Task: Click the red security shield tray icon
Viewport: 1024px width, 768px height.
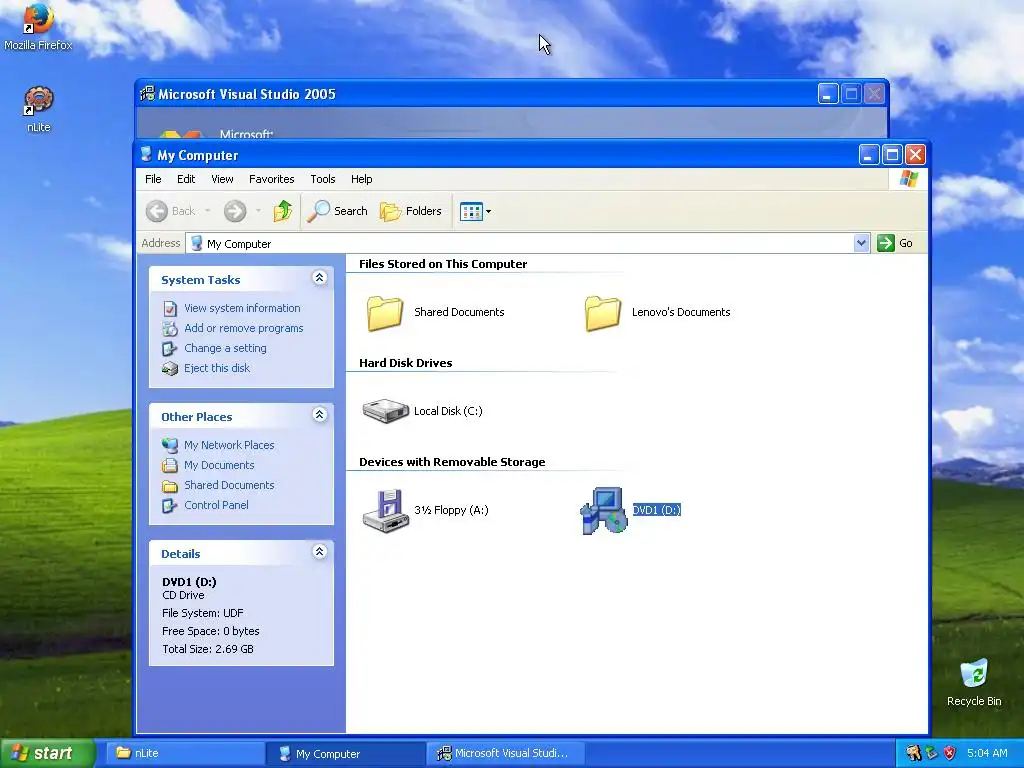Action: (950, 753)
